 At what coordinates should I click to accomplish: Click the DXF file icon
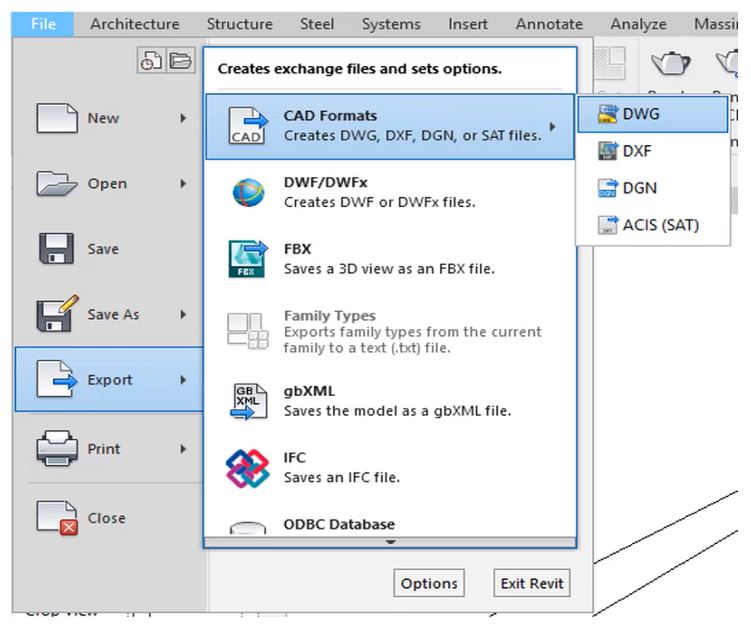pyautogui.click(x=608, y=151)
